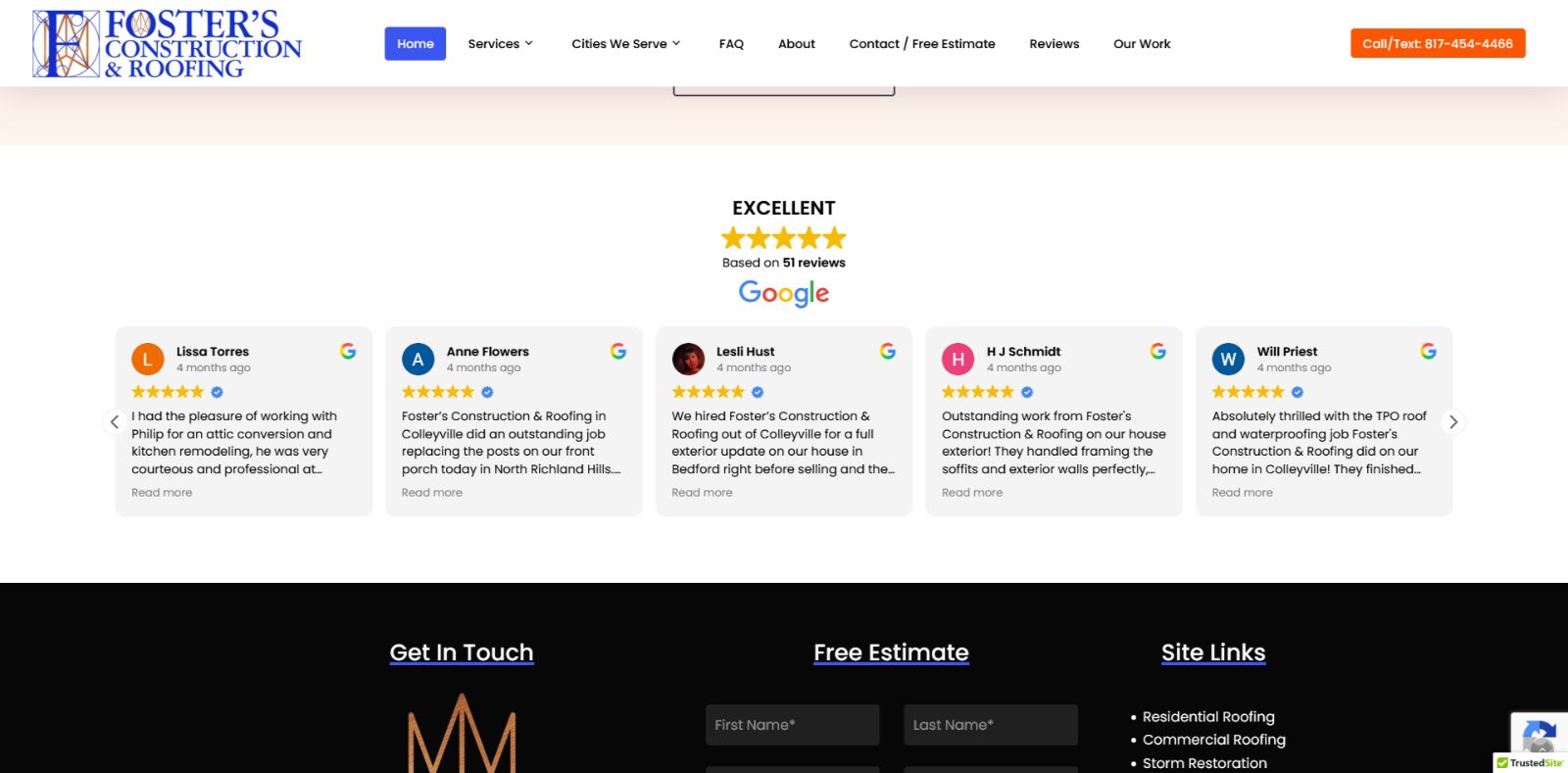Click the Google logo under review count
The width and height of the screenshot is (1568, 773).
(x=784, y=293)
